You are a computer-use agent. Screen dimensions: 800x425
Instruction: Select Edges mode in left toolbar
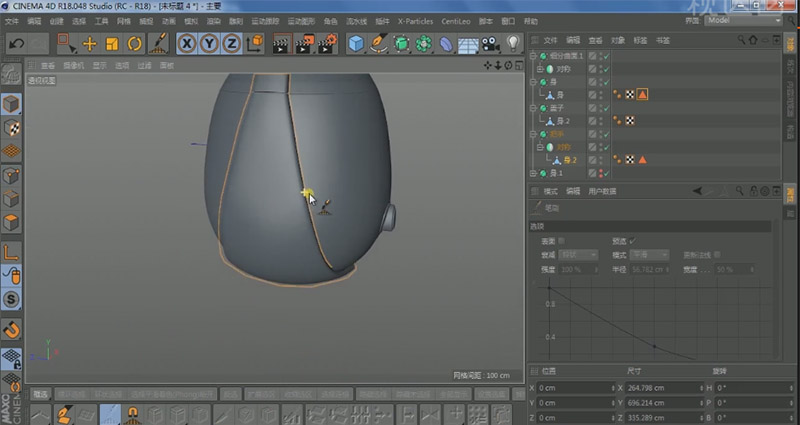coord(11,199)
